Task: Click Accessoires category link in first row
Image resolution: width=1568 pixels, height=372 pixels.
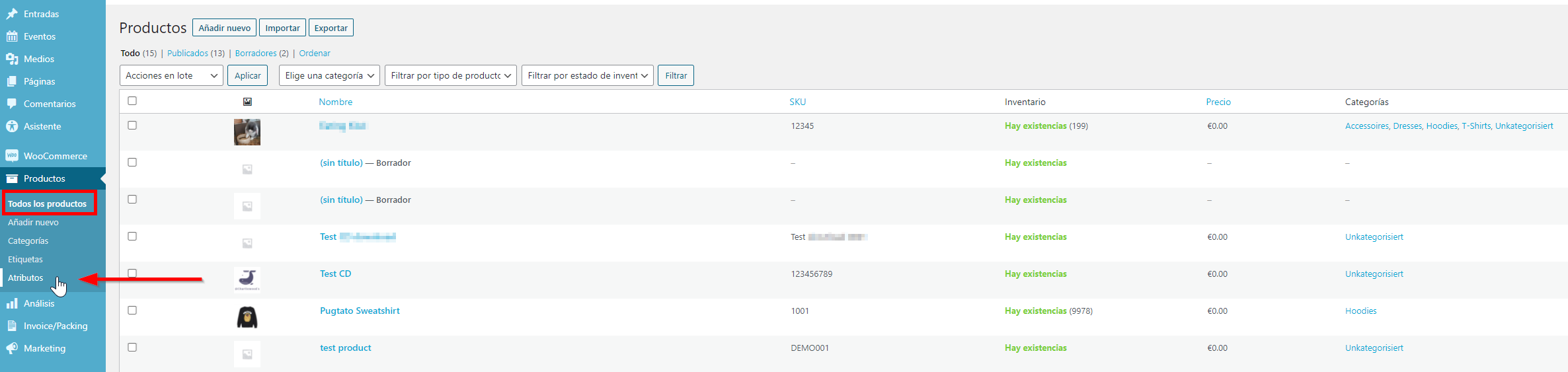Action: [1367, 126]
